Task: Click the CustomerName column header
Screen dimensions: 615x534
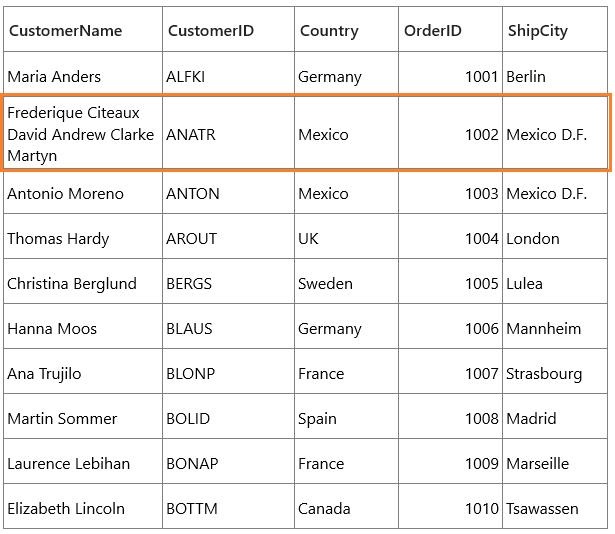Action: 83,29
